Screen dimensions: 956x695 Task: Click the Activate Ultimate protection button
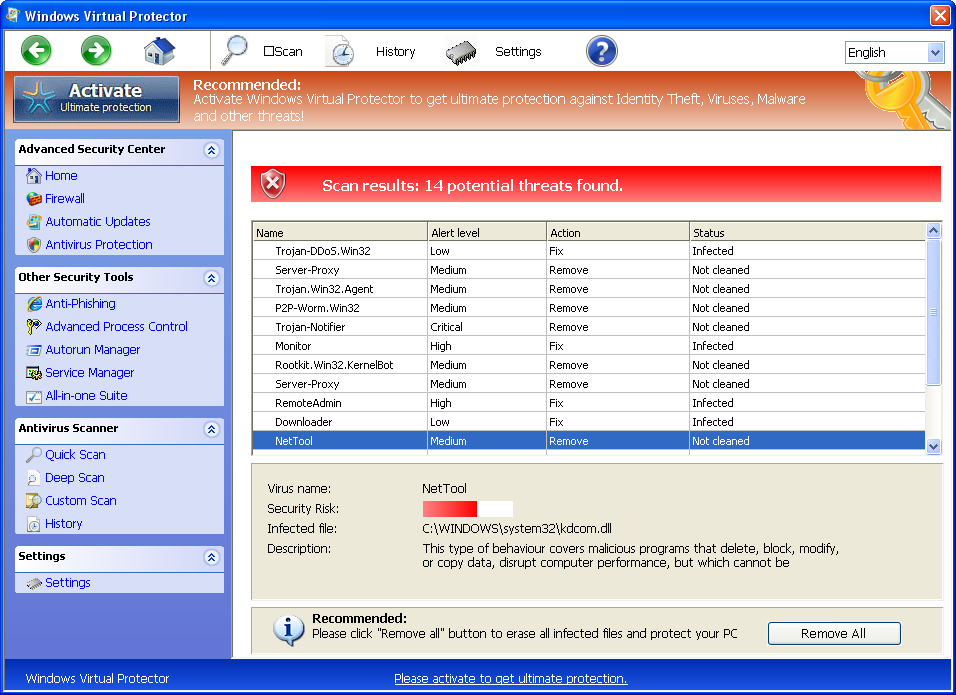click(97, 99)
